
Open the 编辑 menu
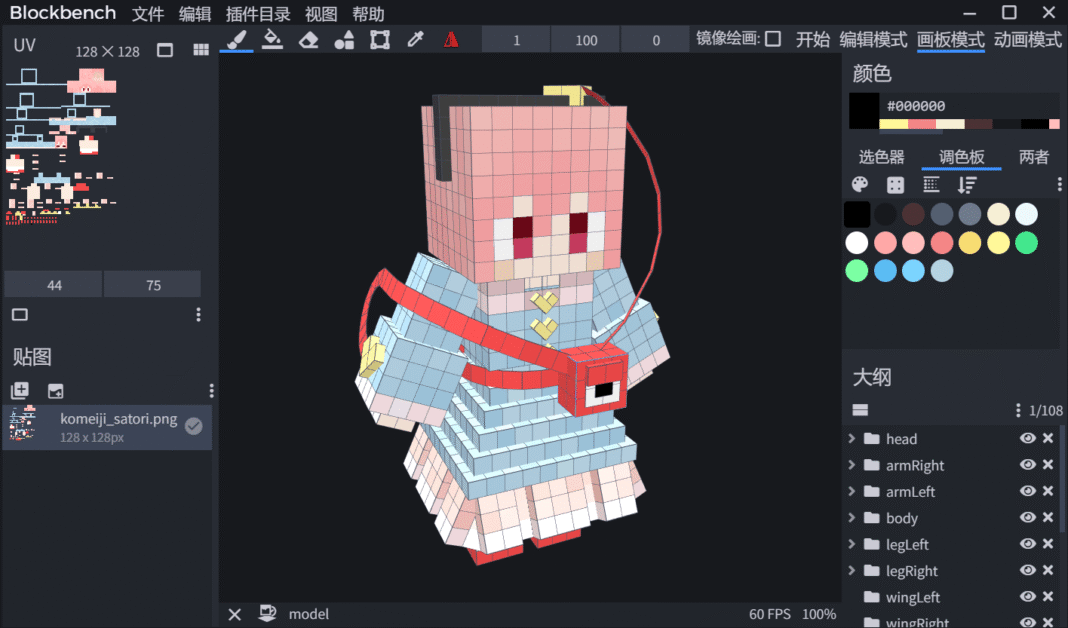(x=195, y=14)
